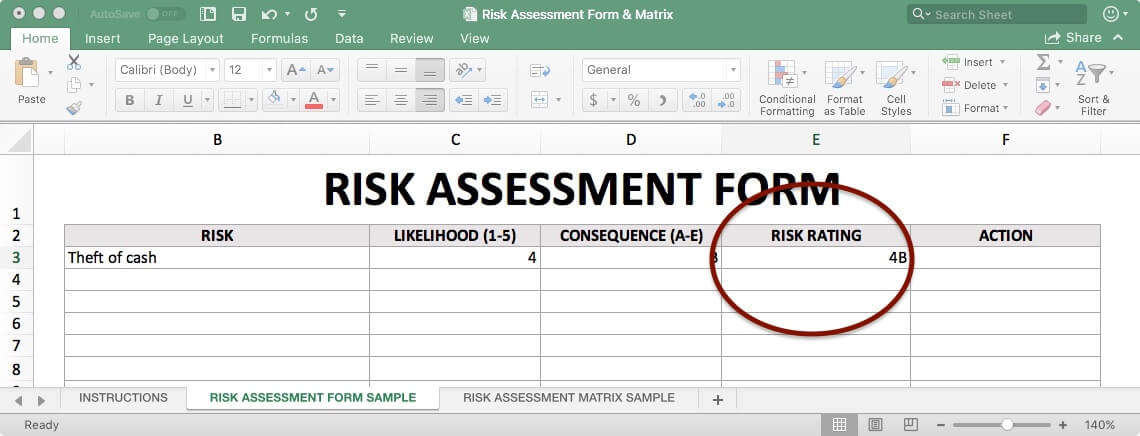
Task: Click the Fill down icon
Action: click(x=1043, y=86)
